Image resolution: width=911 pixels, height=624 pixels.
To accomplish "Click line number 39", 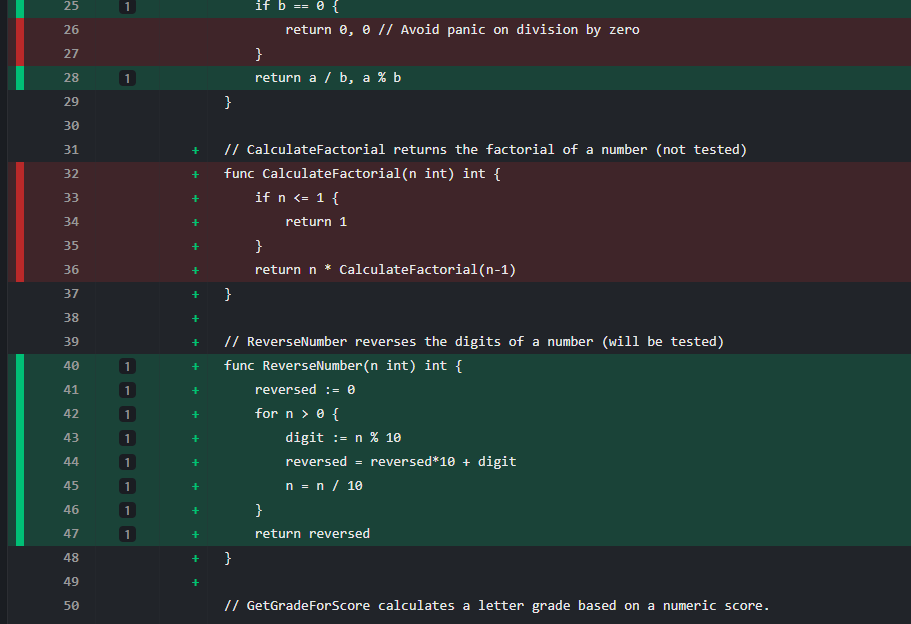I will pos(70,342).
